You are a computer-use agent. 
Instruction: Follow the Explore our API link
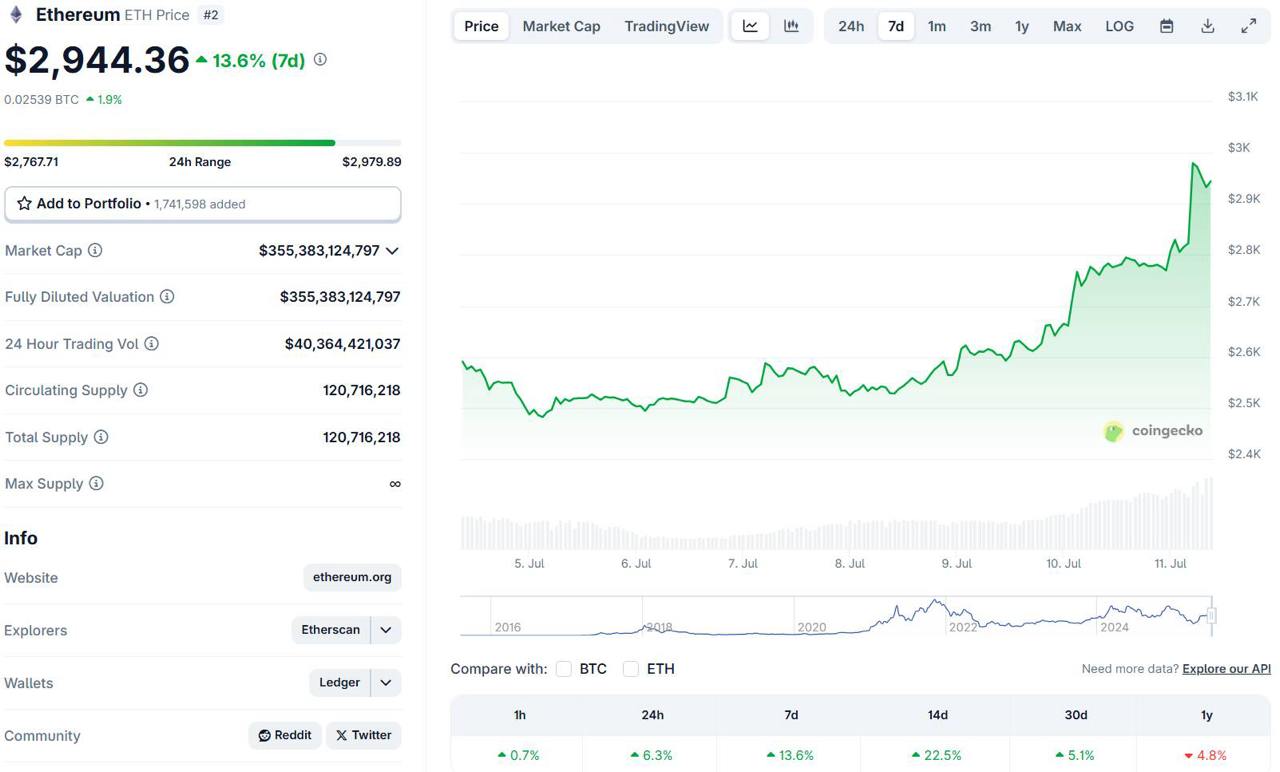coord(1226,669)
